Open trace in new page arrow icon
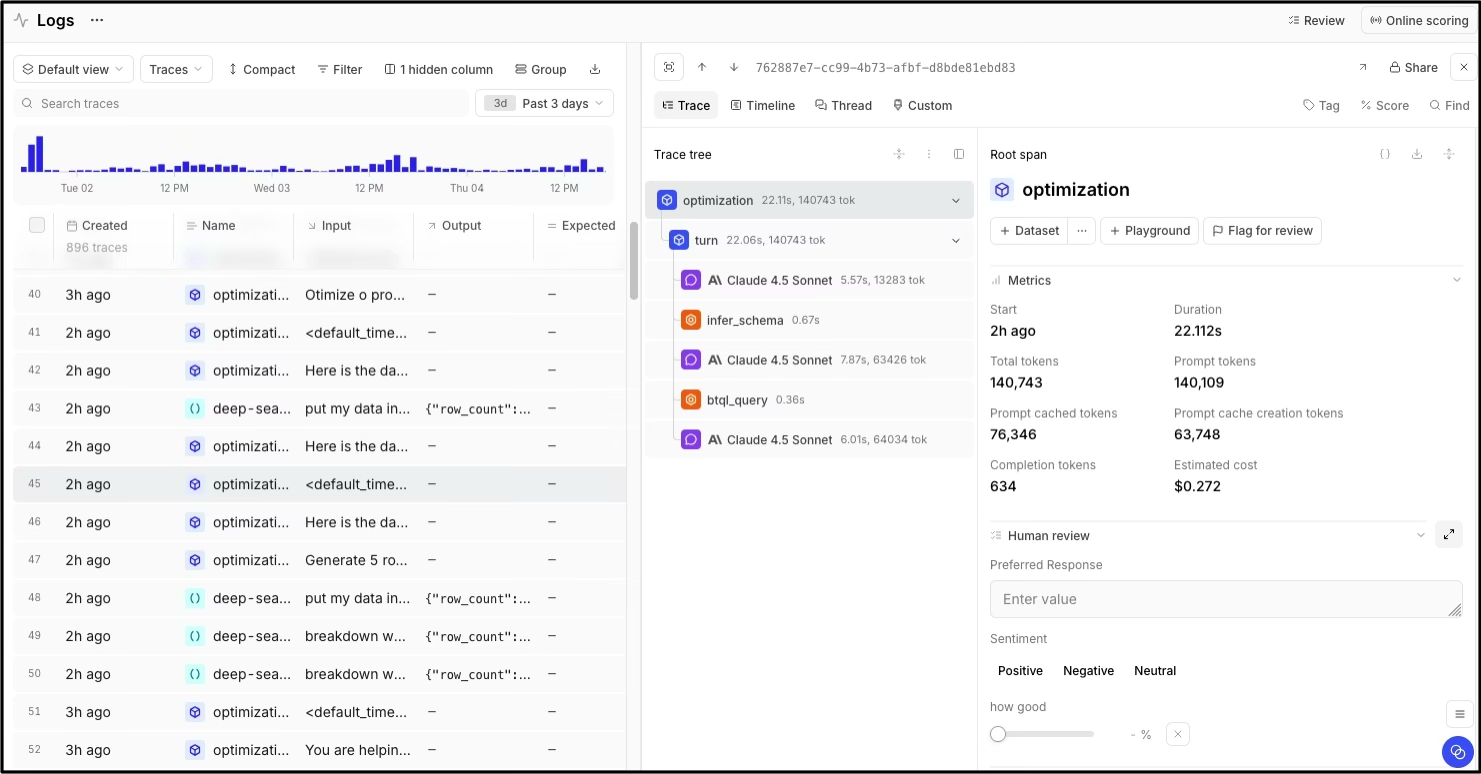The height and width of the screenshot is (774, 1481). (1362, 67)
